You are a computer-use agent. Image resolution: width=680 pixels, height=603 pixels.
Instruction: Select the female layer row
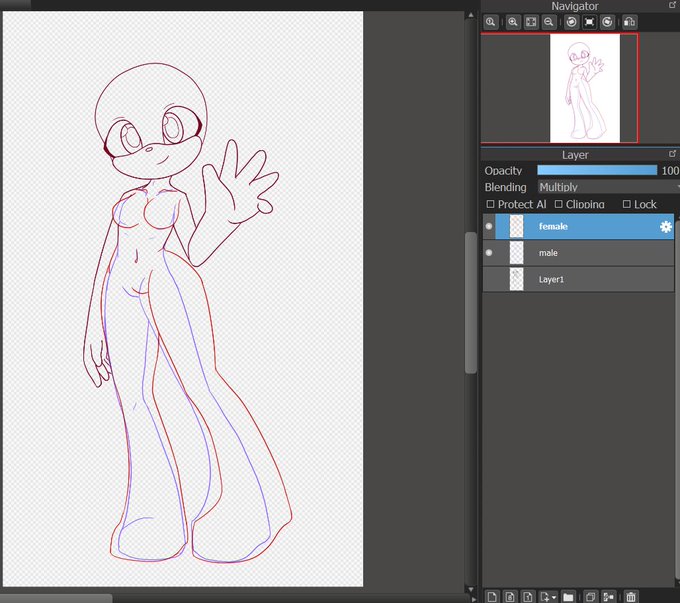point(579,226)
